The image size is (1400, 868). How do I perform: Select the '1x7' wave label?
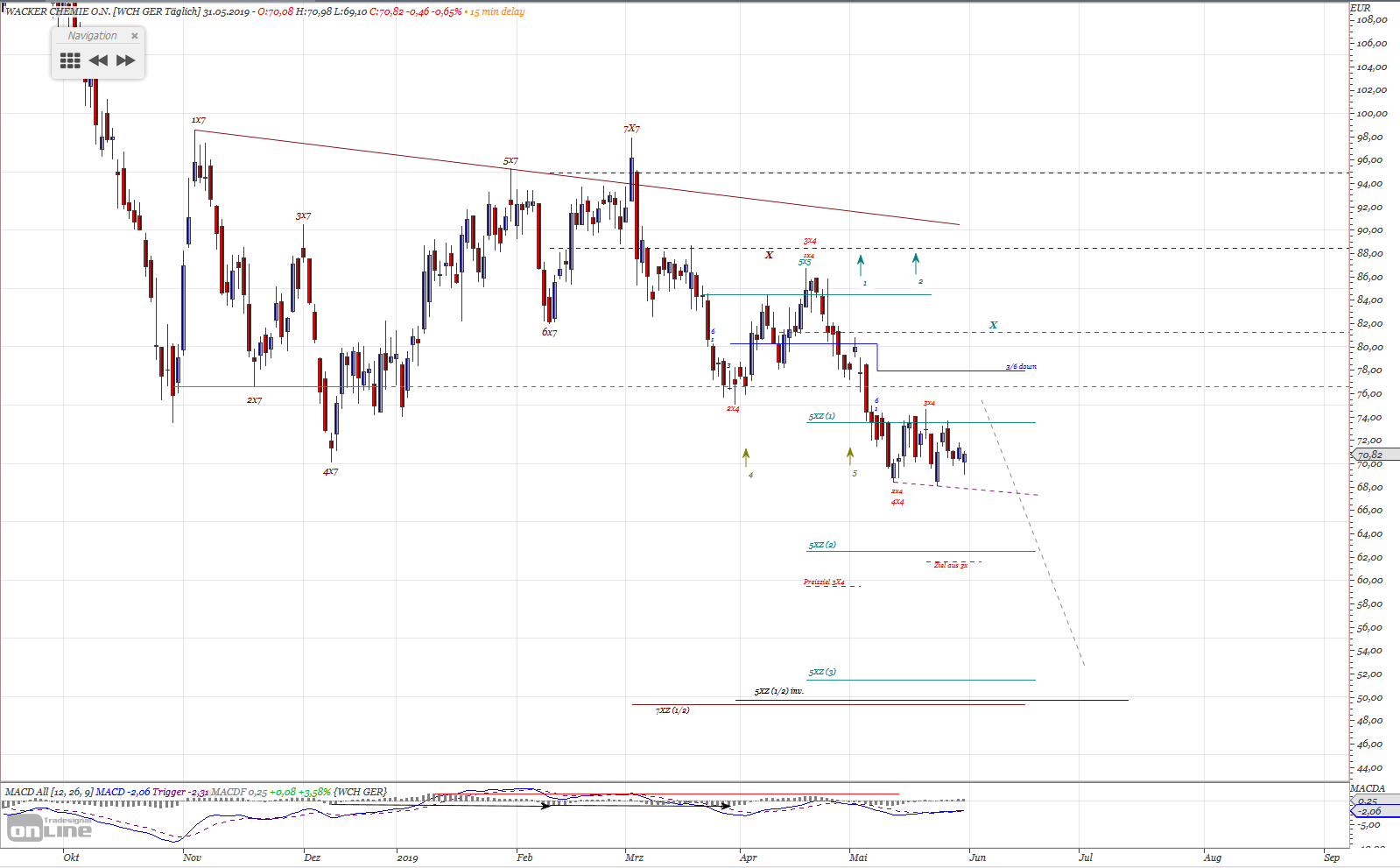pyautogui.click(x=199, y=120)
